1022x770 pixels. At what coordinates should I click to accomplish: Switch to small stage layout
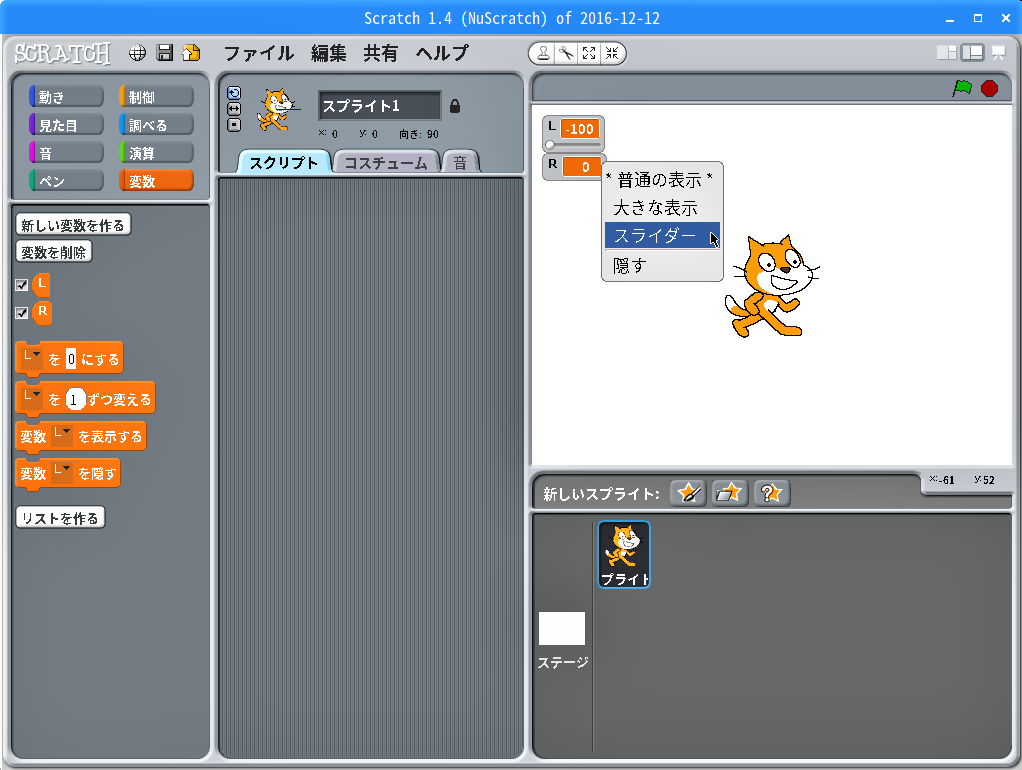click(946, 53)
